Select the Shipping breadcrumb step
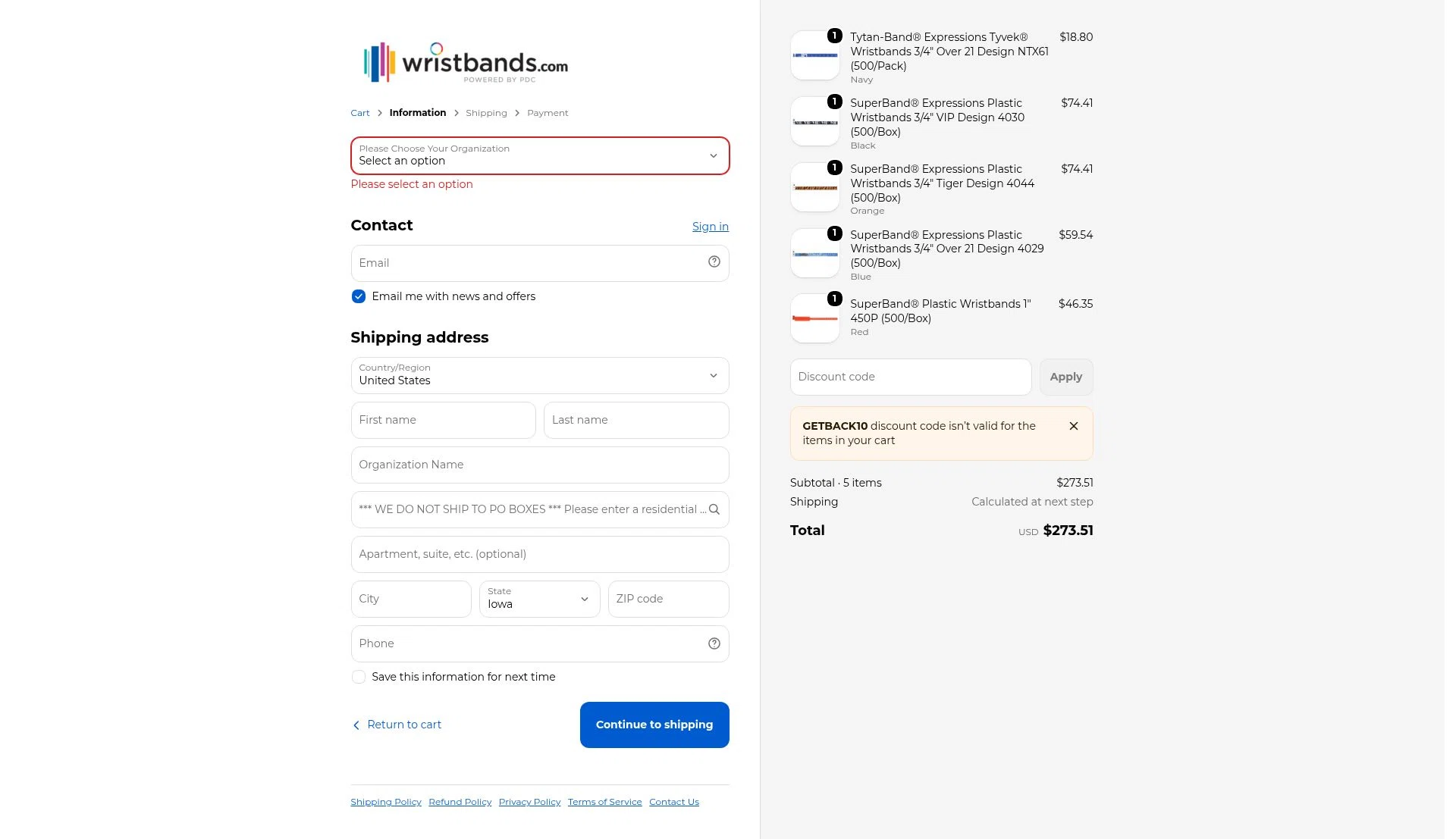This screenshot has height=839, width=1456. point(486,113)
